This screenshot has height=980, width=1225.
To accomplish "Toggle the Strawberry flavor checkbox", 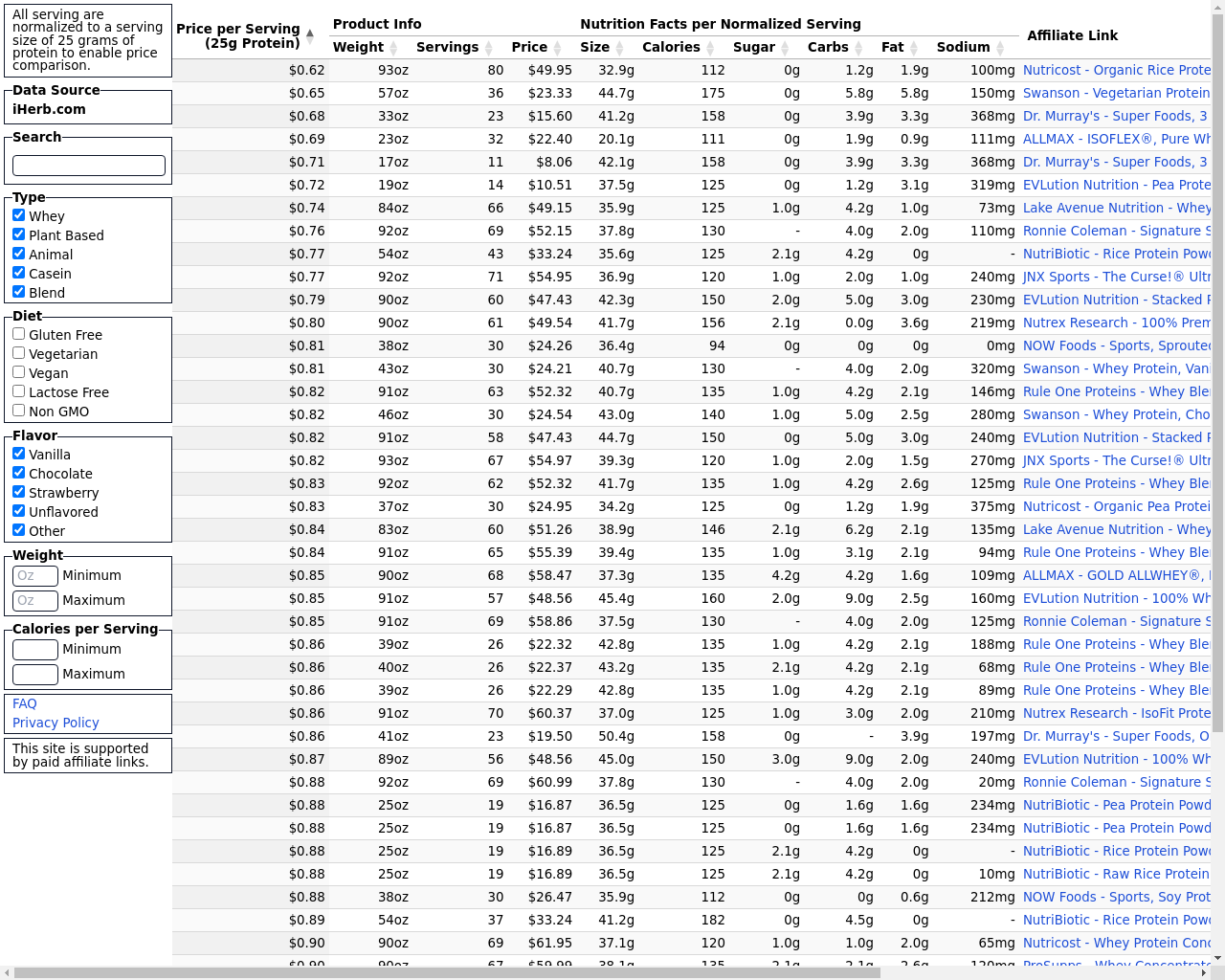I will pos(18,492).
